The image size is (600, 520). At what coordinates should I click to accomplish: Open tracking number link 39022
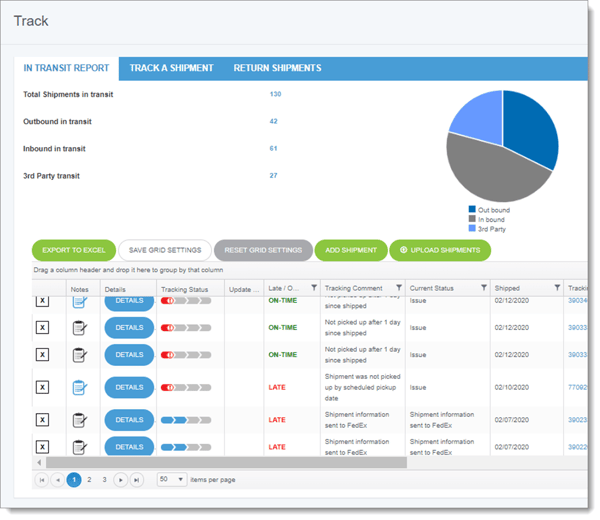tap(577, 447)
